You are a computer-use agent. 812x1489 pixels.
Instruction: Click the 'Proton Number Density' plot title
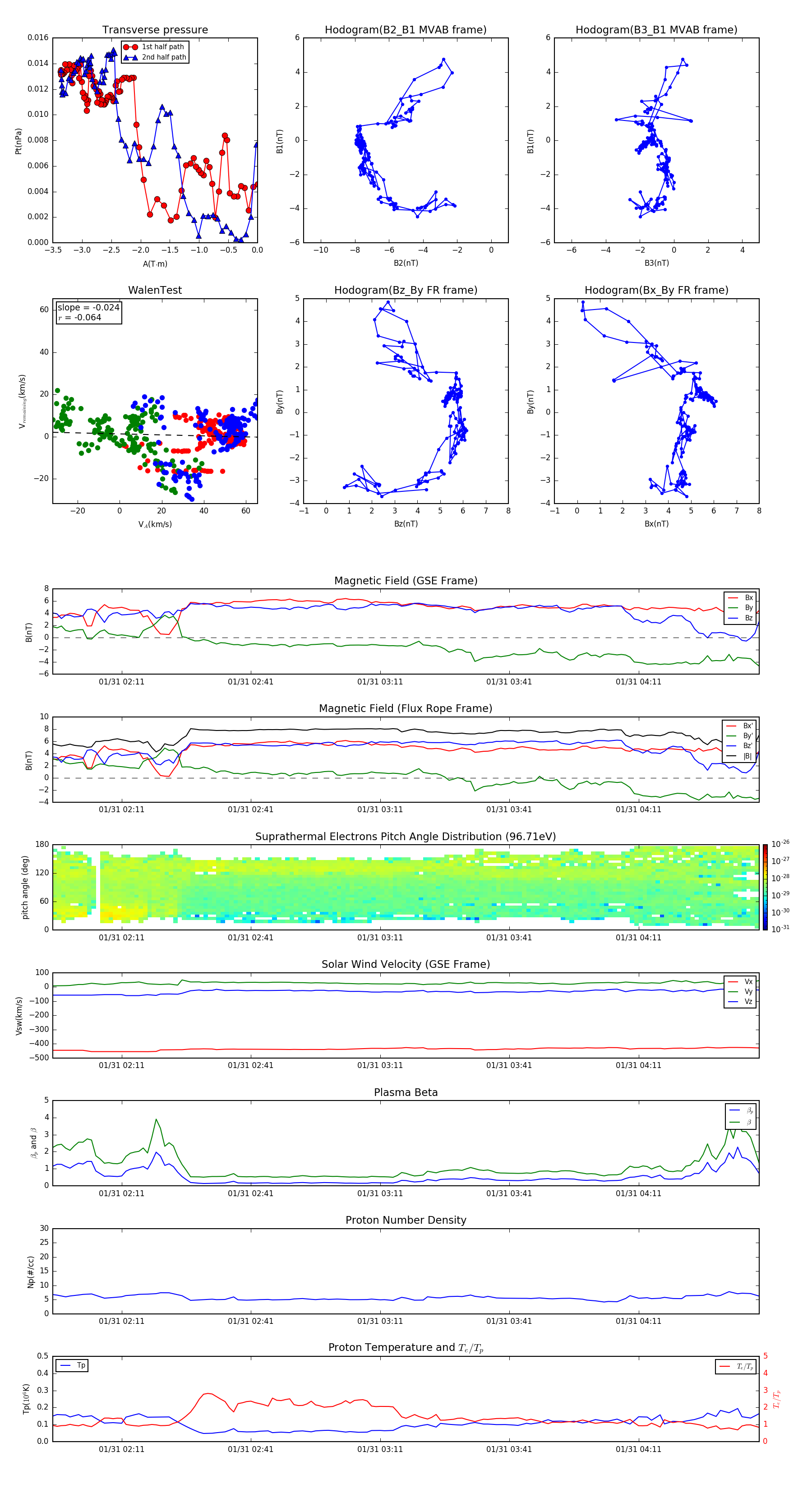click(406, 1220)
